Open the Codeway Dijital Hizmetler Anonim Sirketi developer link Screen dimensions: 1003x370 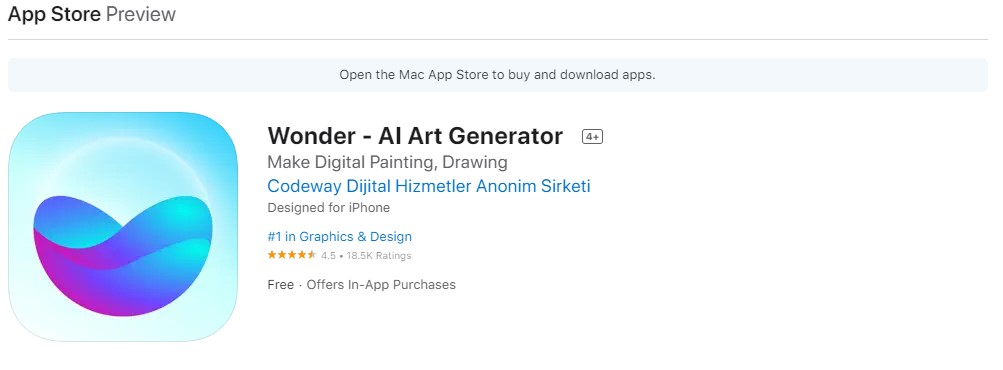[429, 186]
